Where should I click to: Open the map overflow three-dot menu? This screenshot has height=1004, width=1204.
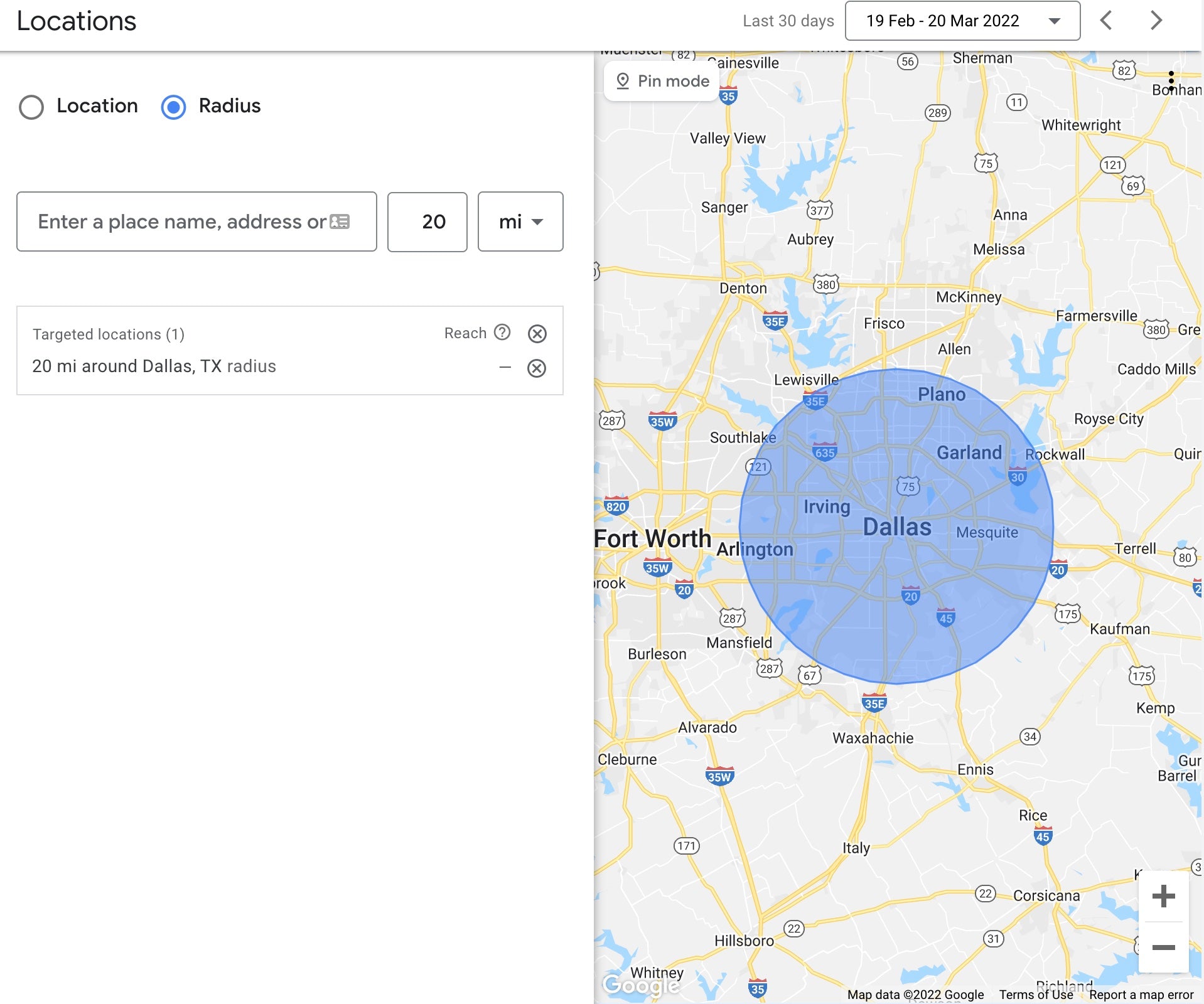tap(1170, 78)
